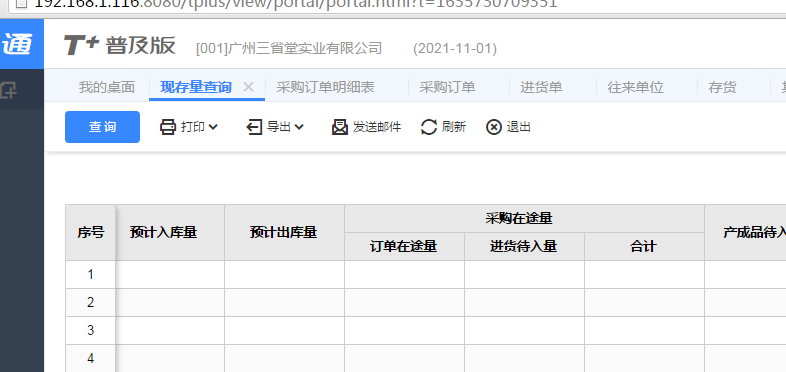This screenshot has width=786, height=372.
Task: Select row number 4
Action: 91,358
